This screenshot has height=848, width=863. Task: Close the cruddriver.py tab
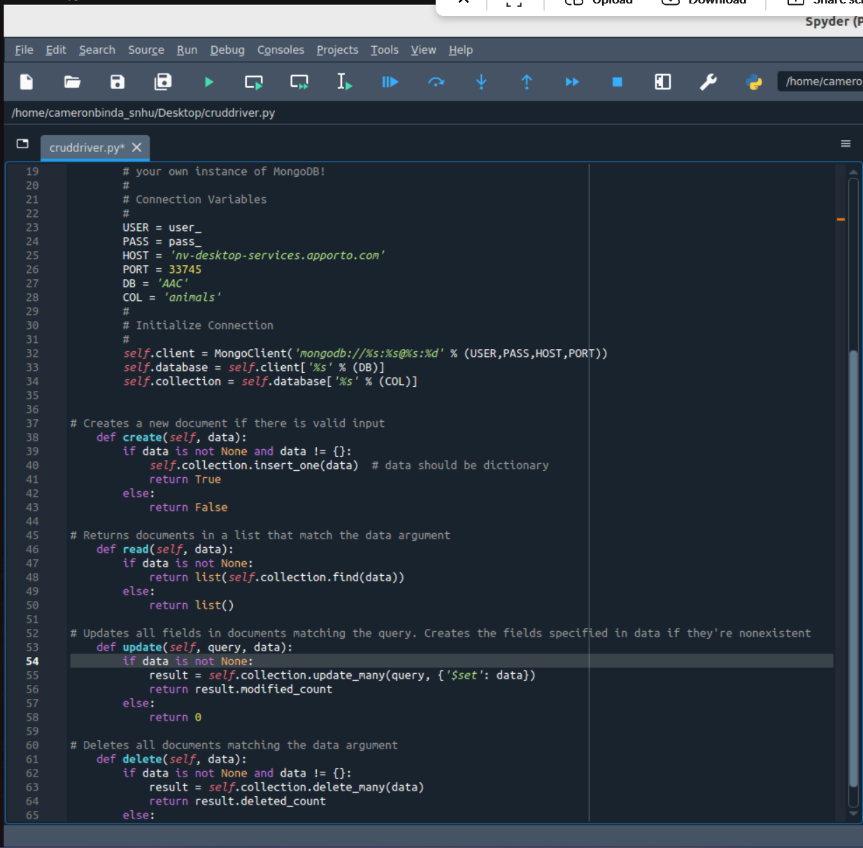(x=137, y=147)
